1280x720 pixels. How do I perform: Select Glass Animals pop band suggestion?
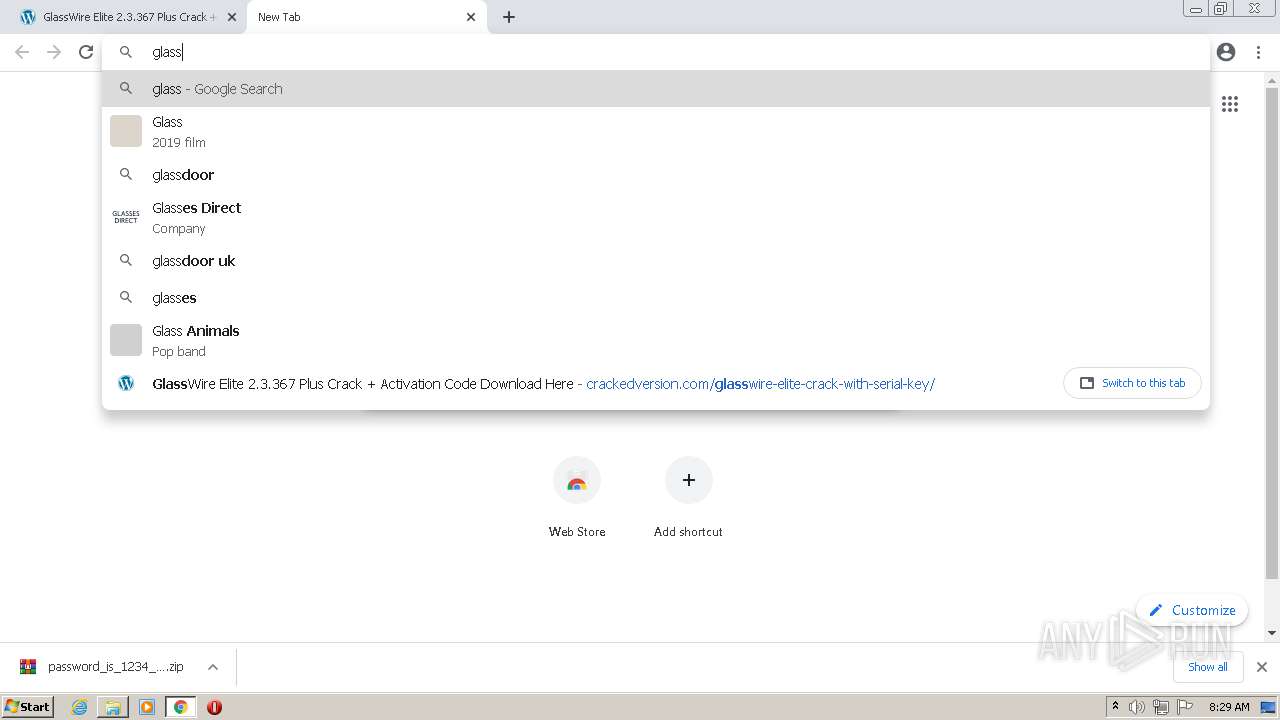[655, 340]
